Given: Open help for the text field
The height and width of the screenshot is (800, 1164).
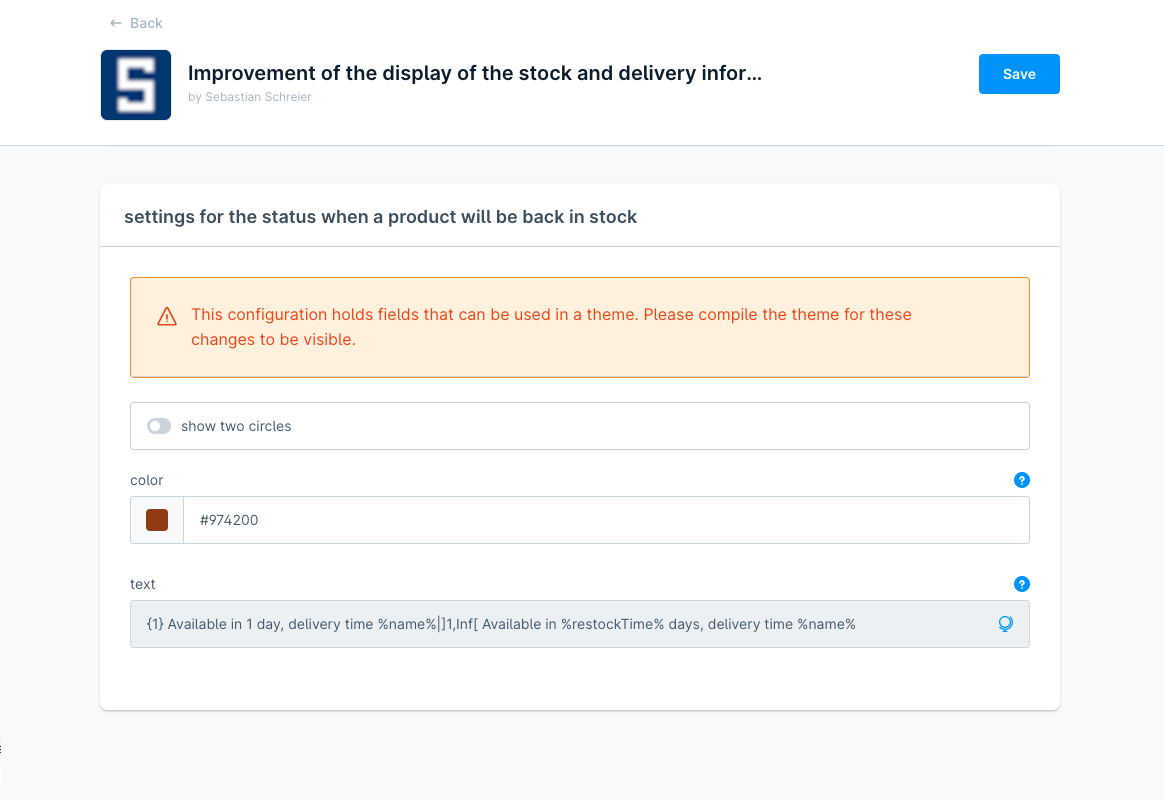Looking at the screenshot, I should tap(1021, 584).
